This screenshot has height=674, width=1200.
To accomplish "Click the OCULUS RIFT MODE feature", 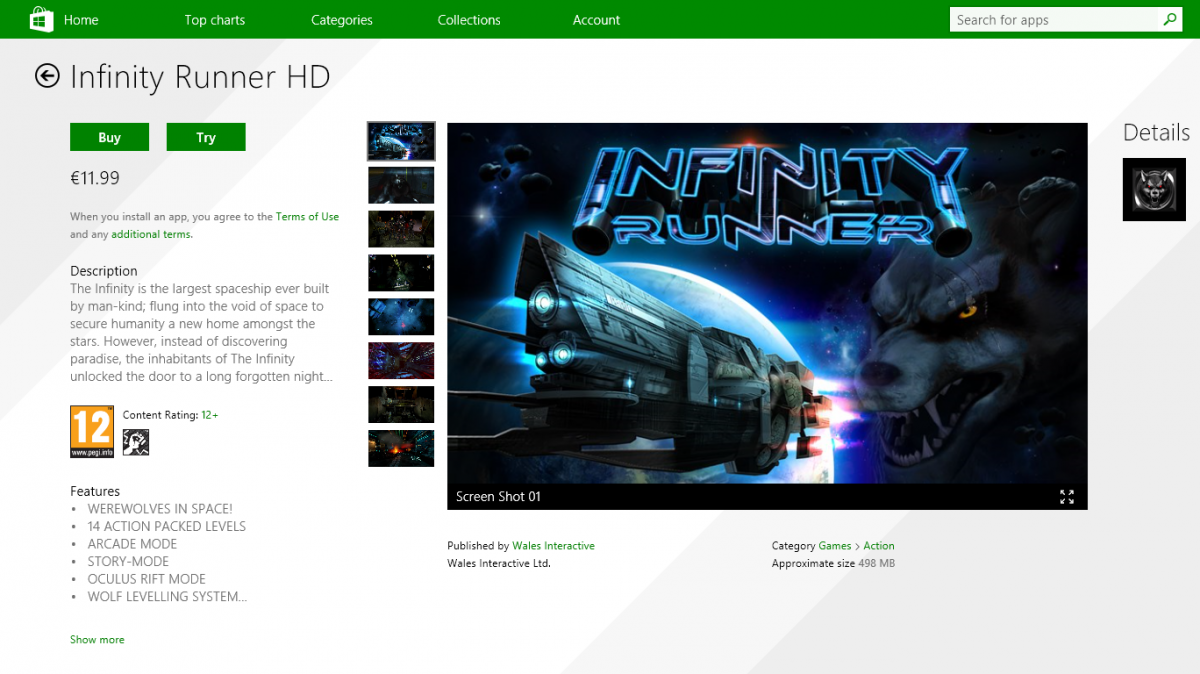I will [x=147, y=579].
